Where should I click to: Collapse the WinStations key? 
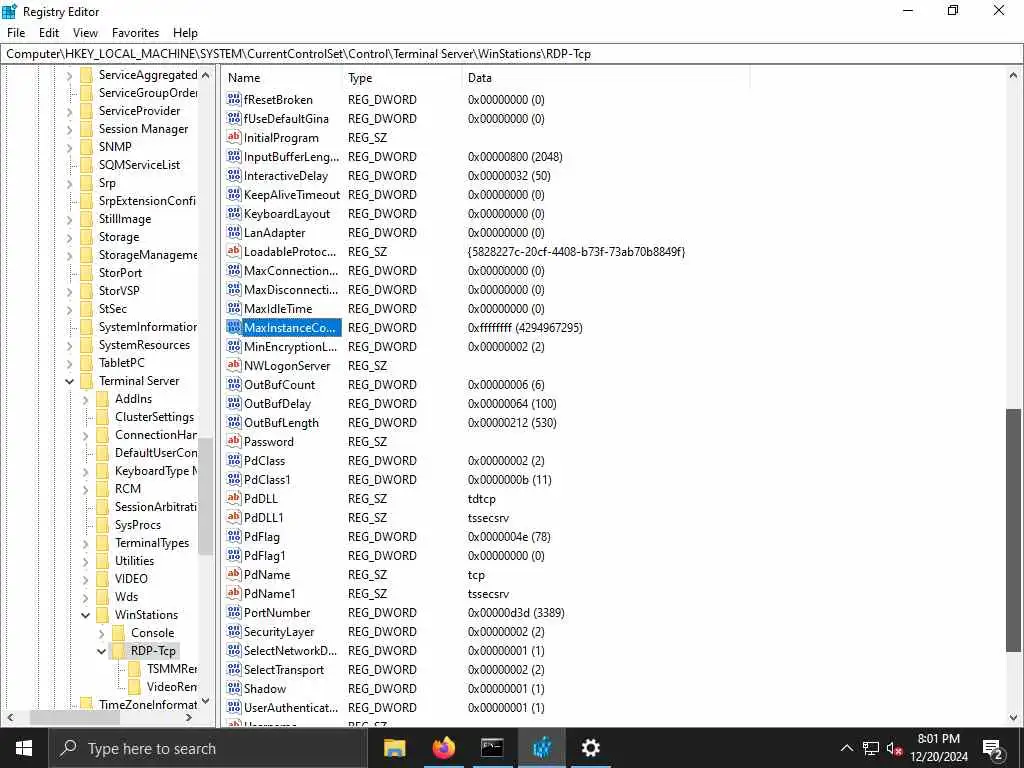point(86,615)
